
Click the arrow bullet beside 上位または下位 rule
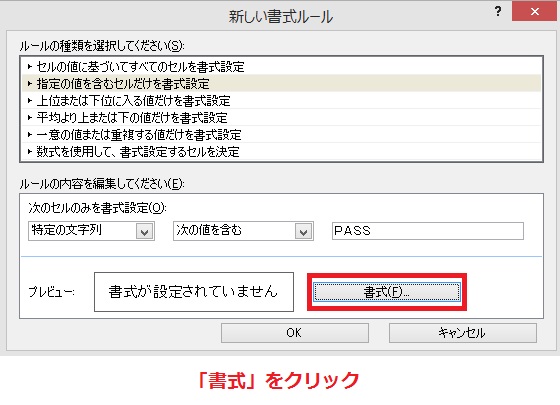30,100
